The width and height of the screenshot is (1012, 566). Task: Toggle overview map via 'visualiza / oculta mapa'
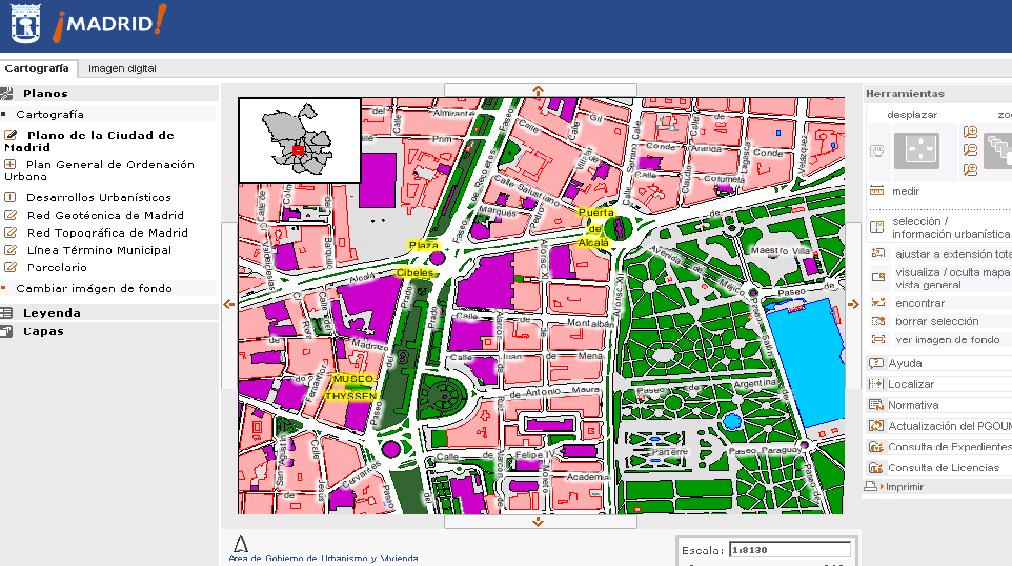click(x=878, y=277)
